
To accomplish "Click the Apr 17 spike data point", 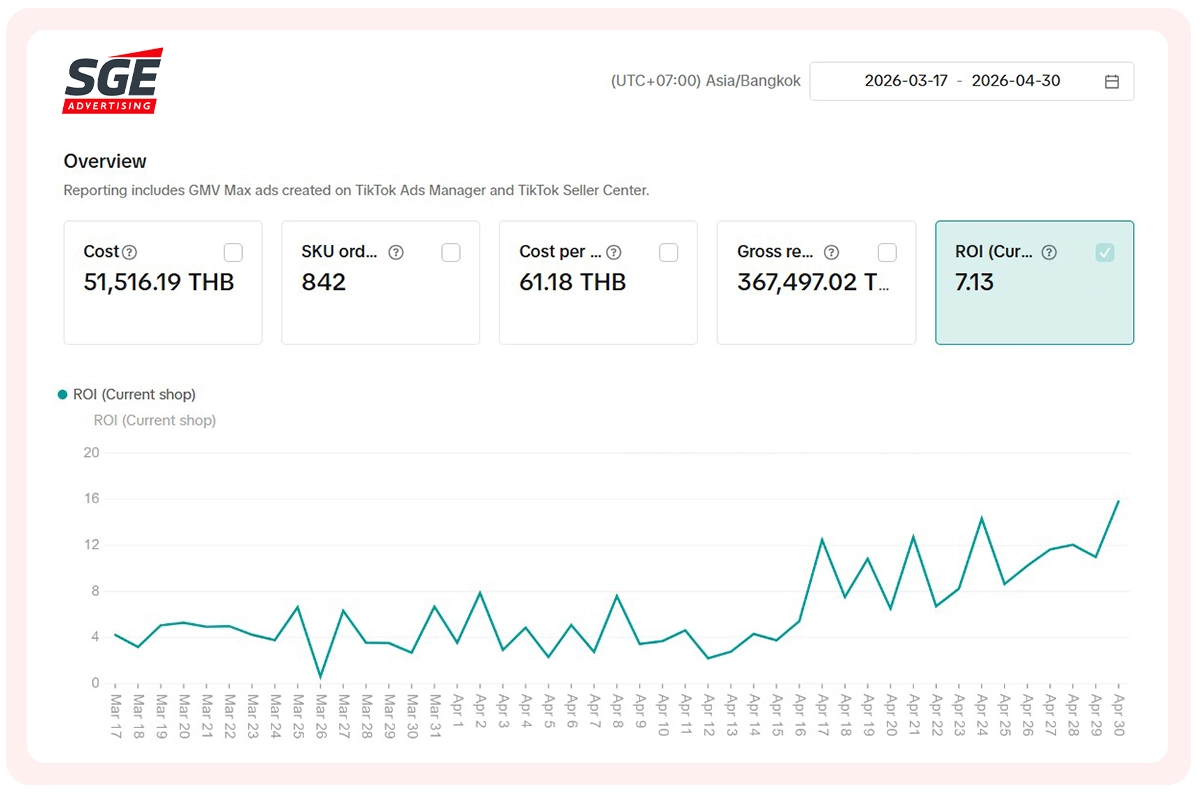I will (x=822, y=540).
